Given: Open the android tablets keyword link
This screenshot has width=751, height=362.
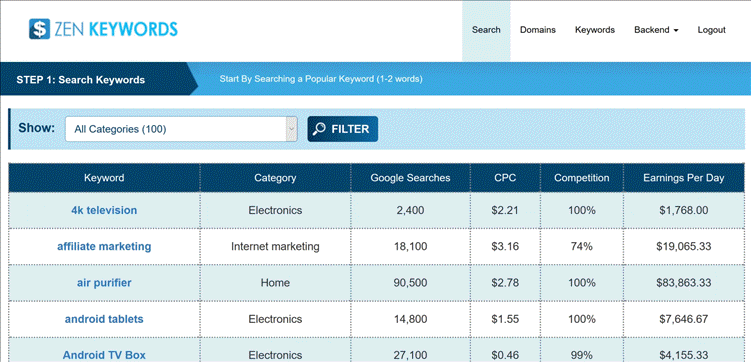Looking at the screenshot, I should 104,319.
